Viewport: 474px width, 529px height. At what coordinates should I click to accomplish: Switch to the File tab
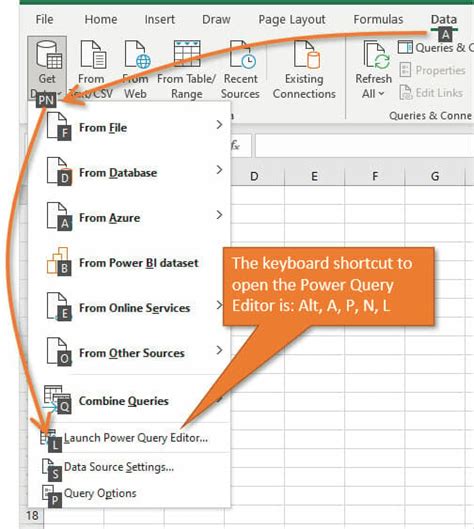pos(45,19)
